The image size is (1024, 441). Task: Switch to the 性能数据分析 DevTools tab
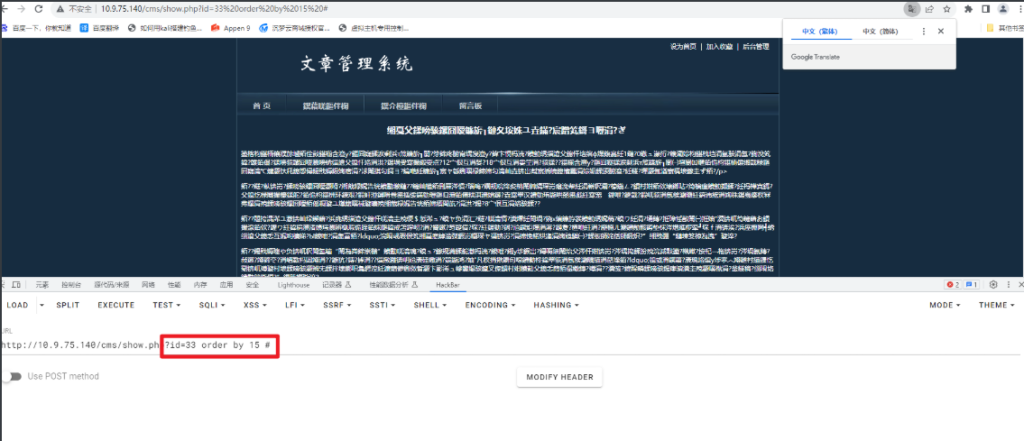[x=392, y=285]
